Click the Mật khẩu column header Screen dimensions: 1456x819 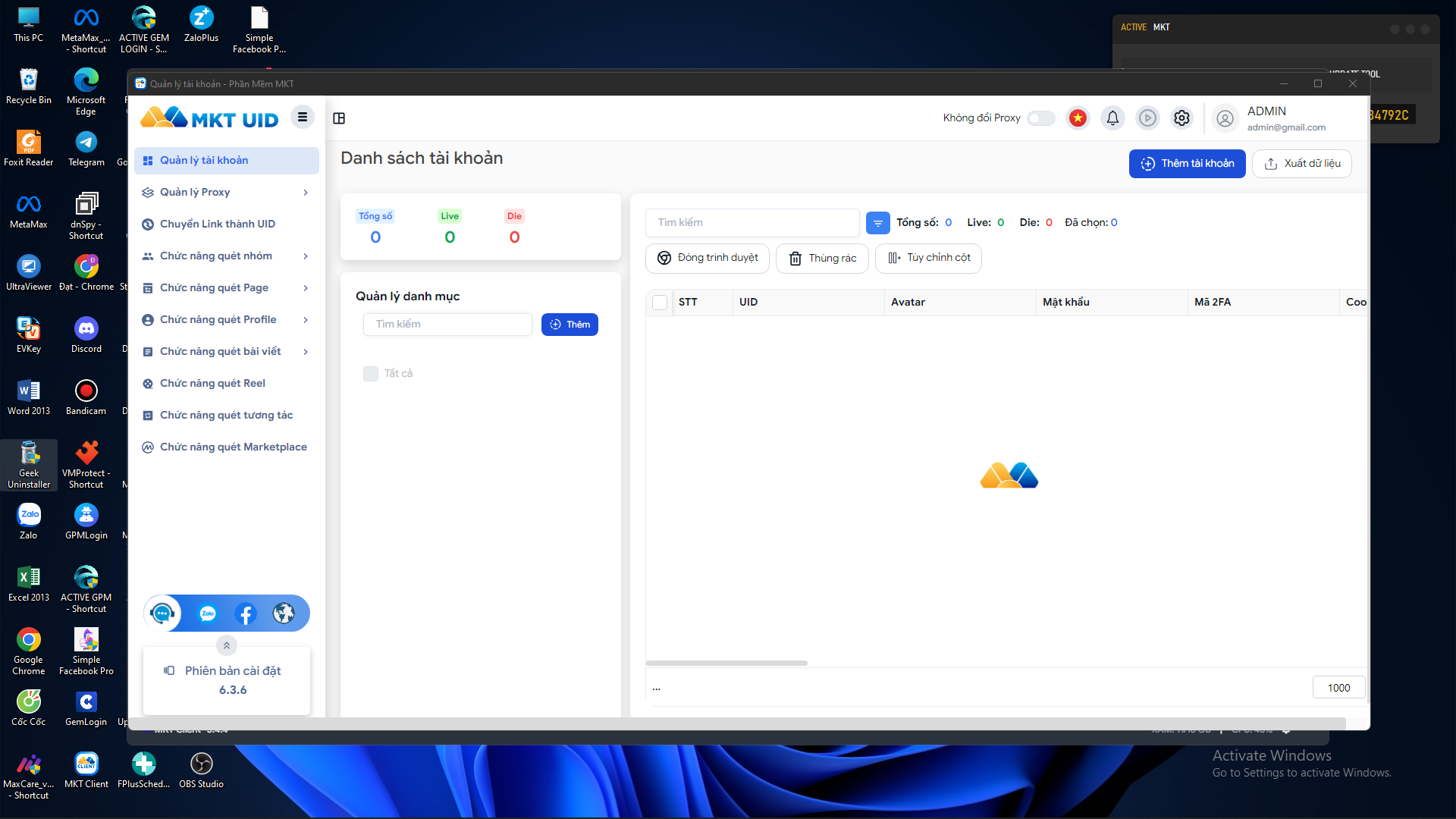[1111, 303]
